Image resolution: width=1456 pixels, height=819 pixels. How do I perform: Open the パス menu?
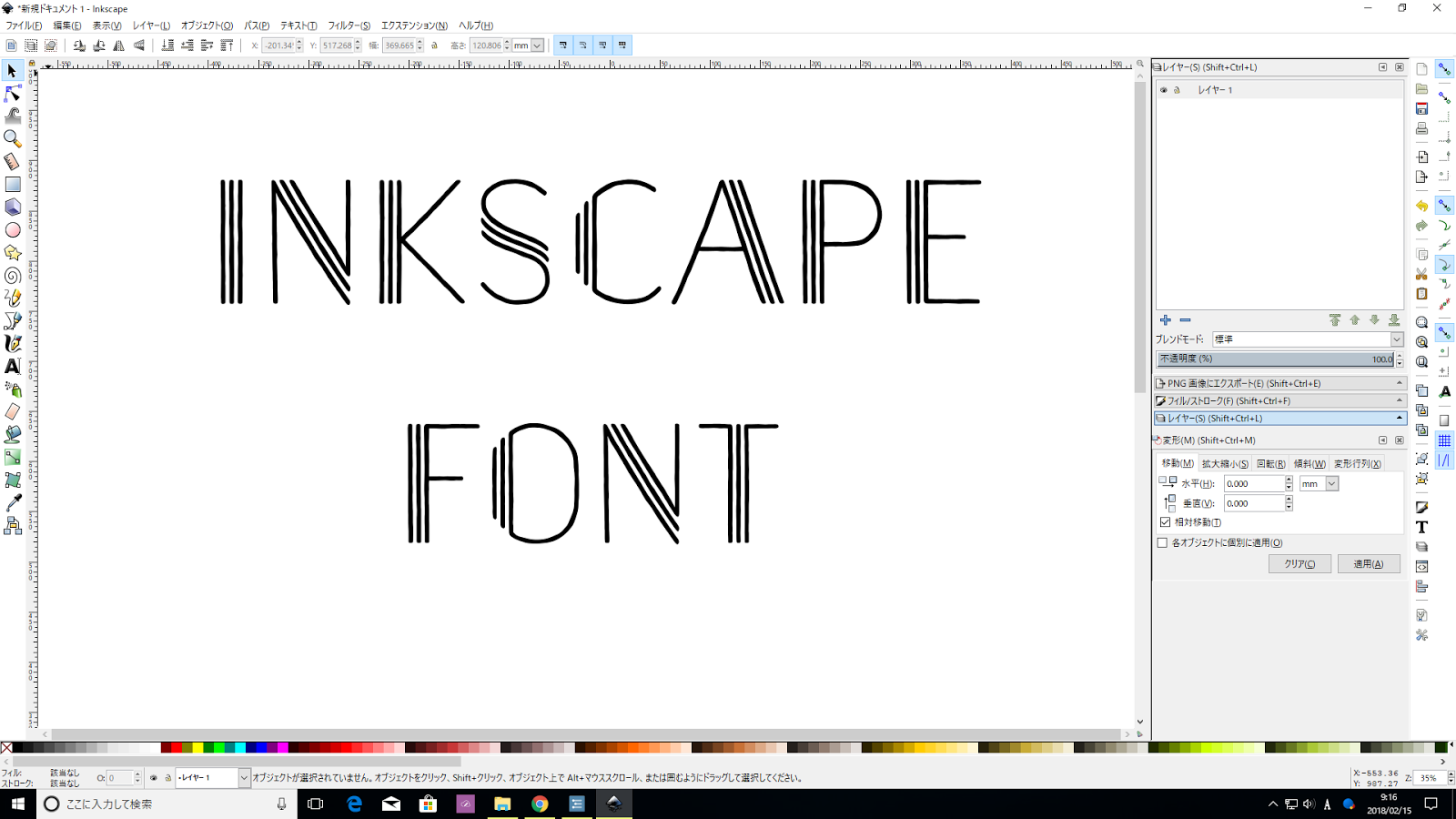coord(257,25)
